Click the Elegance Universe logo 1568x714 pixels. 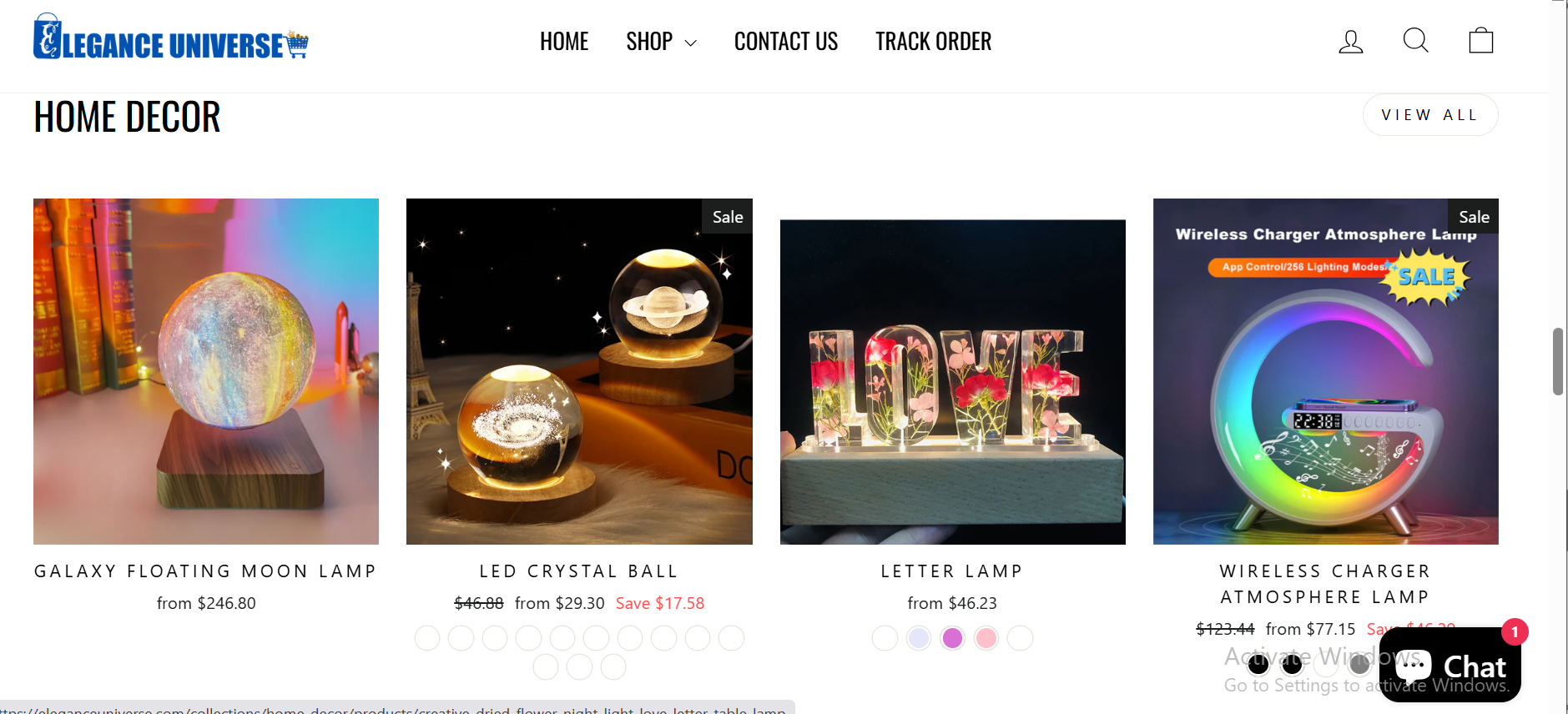click(171, 38)
